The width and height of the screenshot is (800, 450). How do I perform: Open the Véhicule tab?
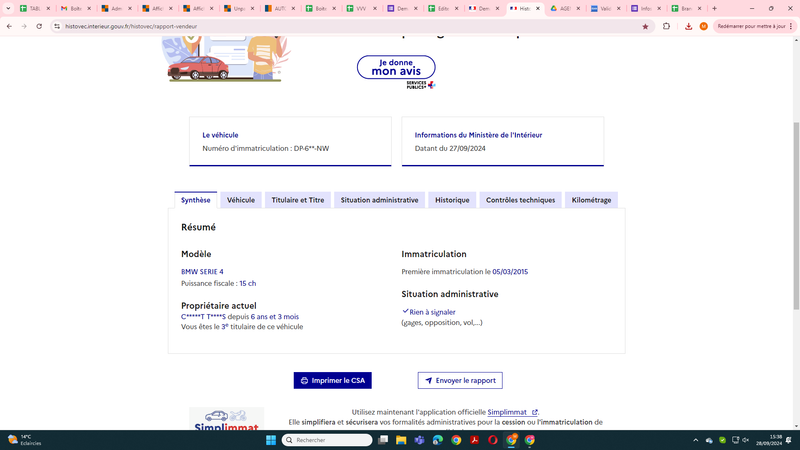tap(241, 200)
